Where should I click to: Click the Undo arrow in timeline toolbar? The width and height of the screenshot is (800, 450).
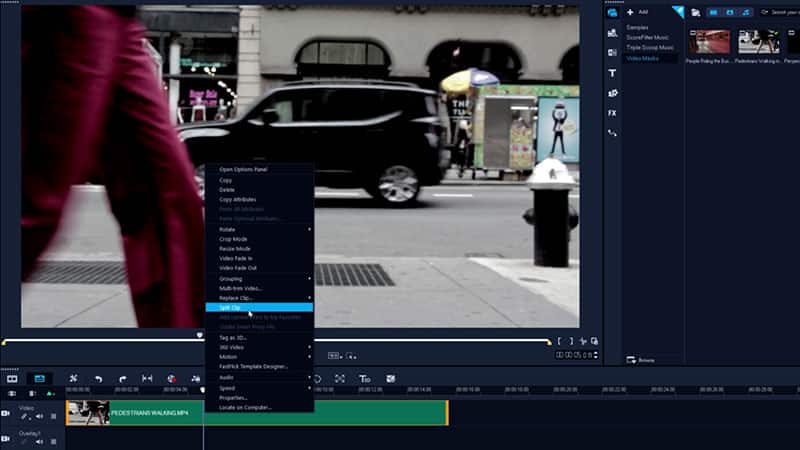coord(98,379)
